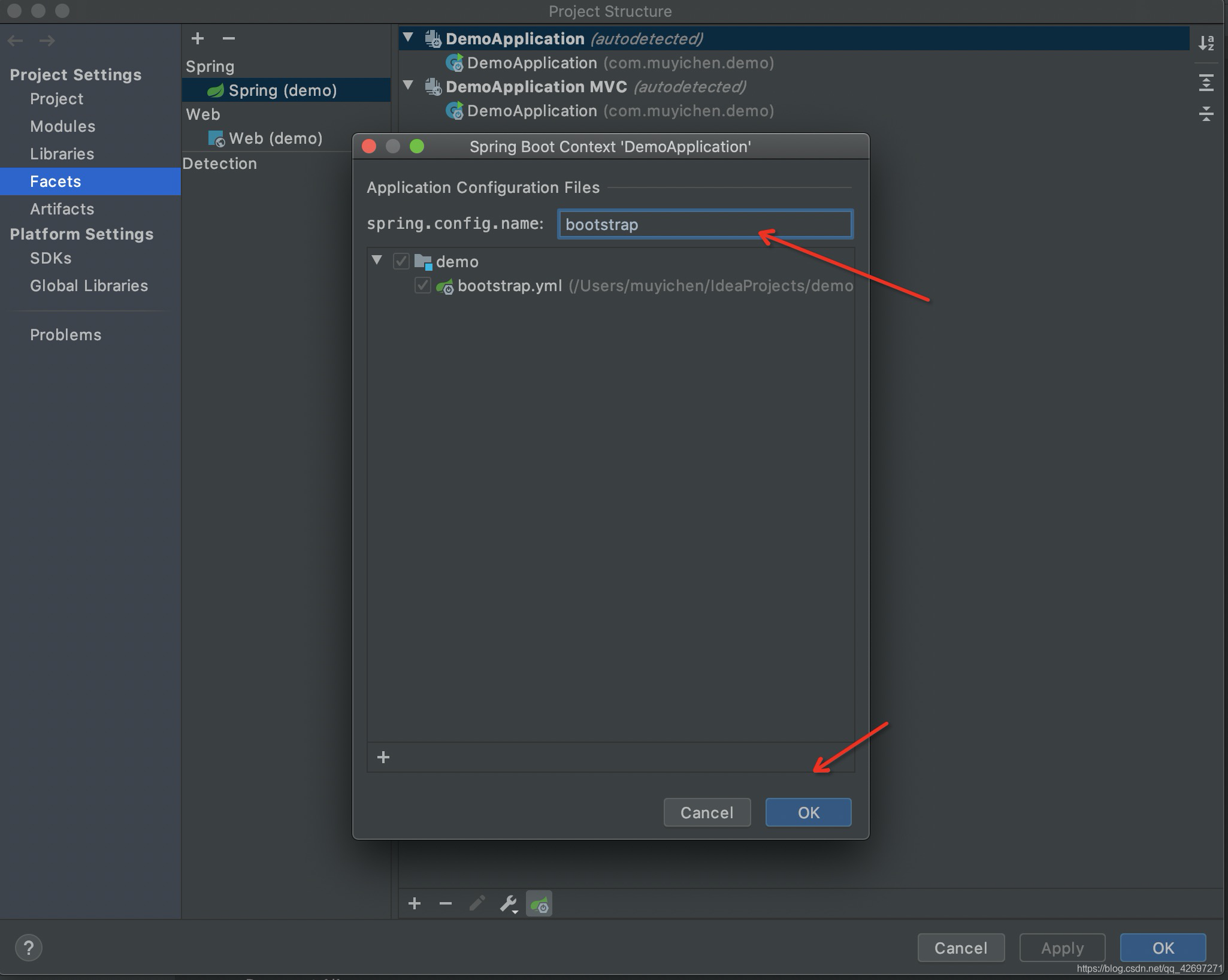Click the edit pencil icon
This screenshot has width=1228, height=980.
click(x=477, y=903)
